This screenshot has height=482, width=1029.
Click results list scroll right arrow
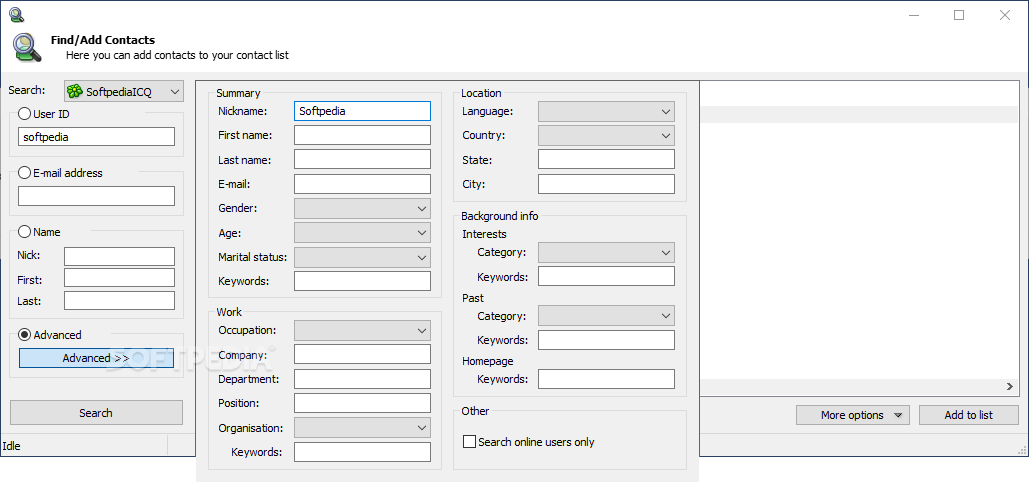click(1011, 387)
